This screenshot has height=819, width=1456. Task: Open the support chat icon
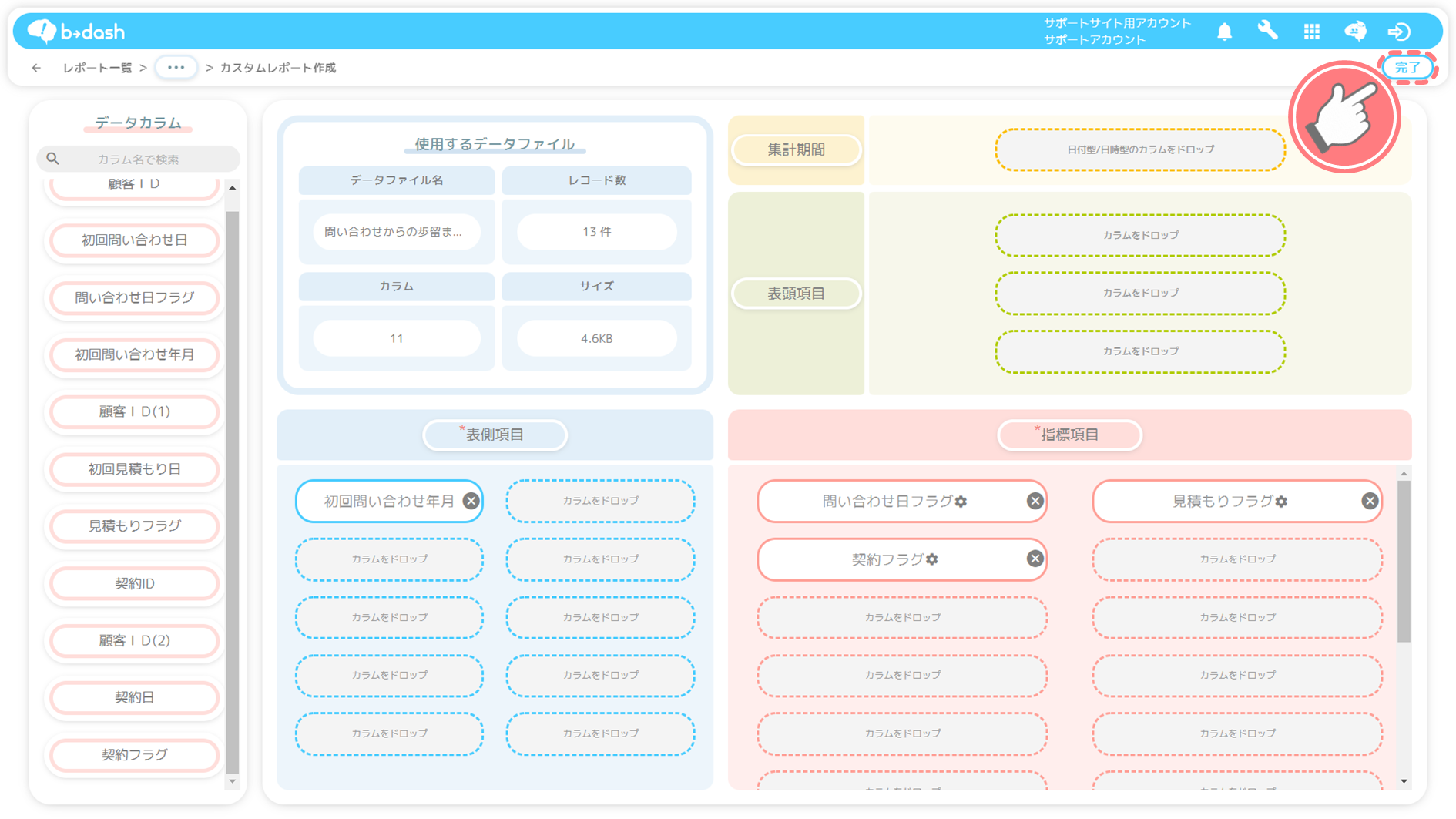pos(1355,31)
